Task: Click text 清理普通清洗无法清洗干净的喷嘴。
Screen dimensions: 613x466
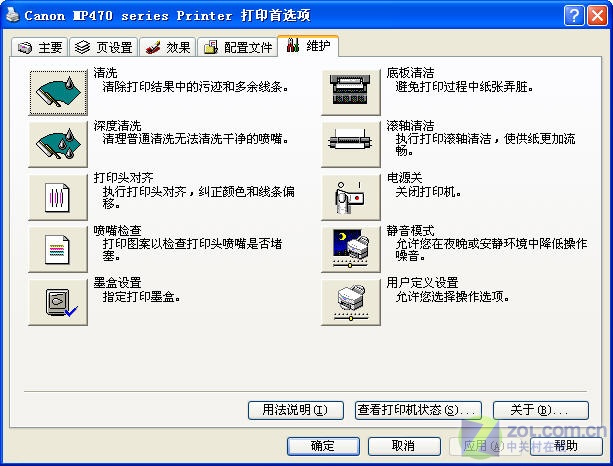Action: coord(195,138)
